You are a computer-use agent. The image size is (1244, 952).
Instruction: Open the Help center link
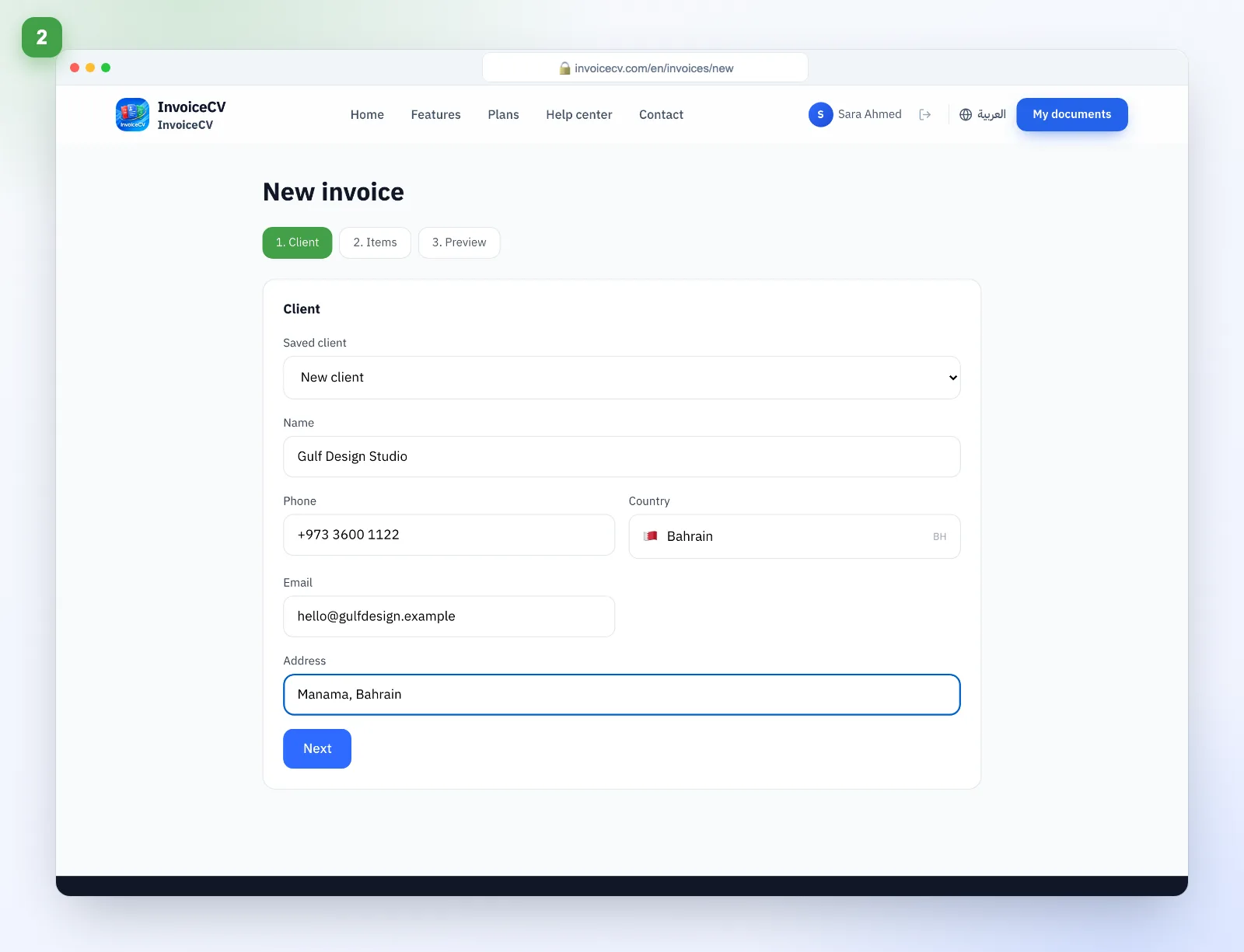point(578,114)
